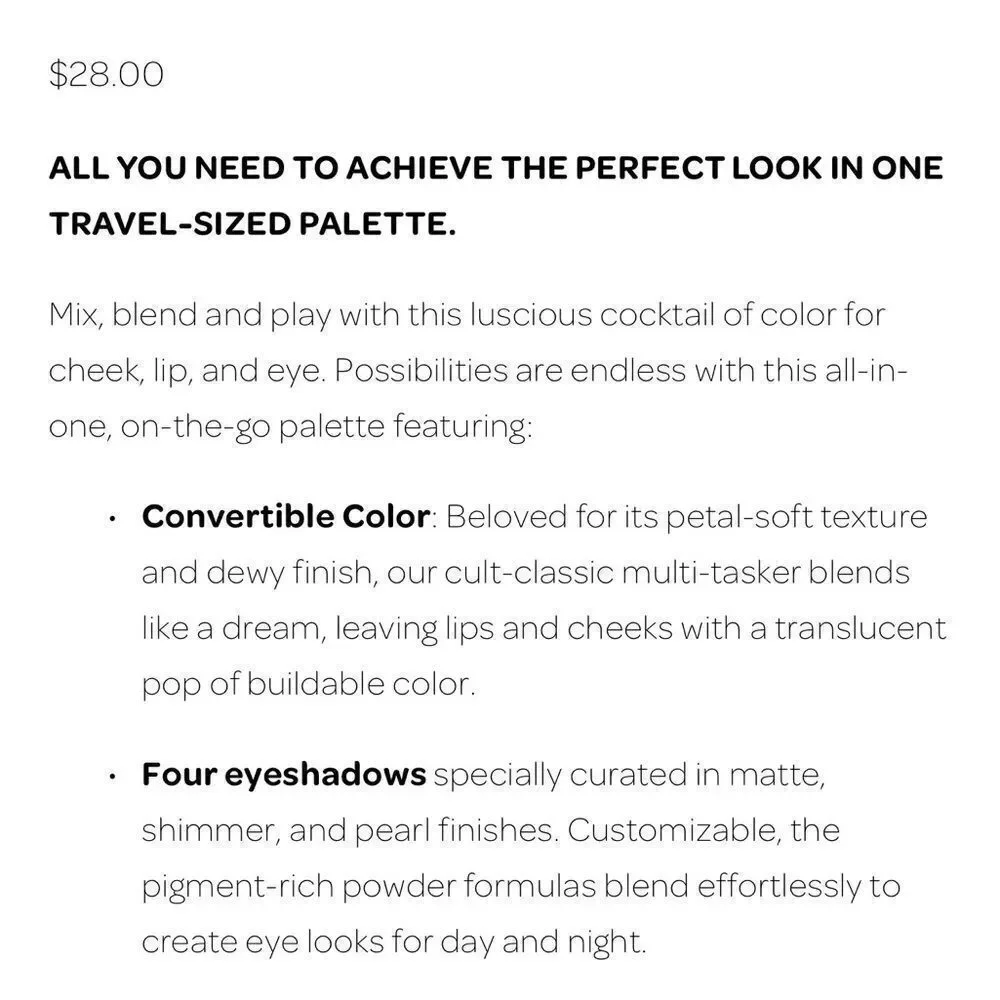Viewport: 1000px width, 1000px height.
Task: Click the word 'cocktail' in the intro paragraph
Action: click(x=657, y=314)
